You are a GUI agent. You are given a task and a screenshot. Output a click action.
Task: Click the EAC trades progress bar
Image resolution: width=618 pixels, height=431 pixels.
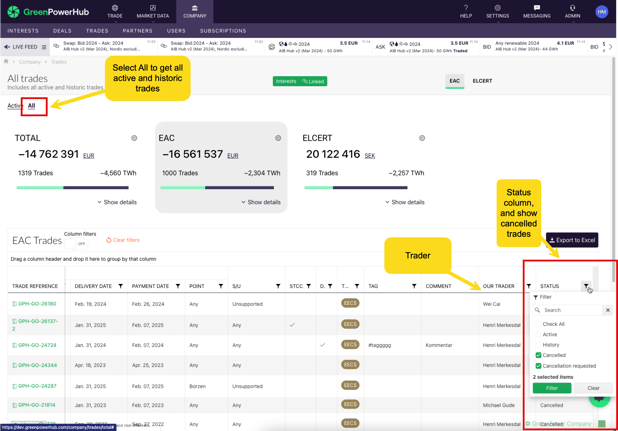pyautogui.click(x=217, y=188)
